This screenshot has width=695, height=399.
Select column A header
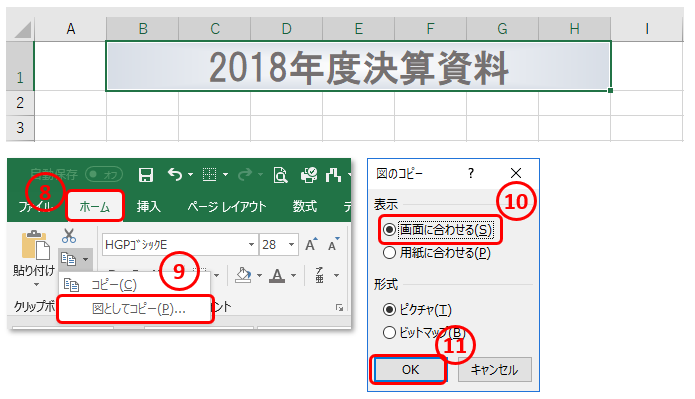pos(70,29)
